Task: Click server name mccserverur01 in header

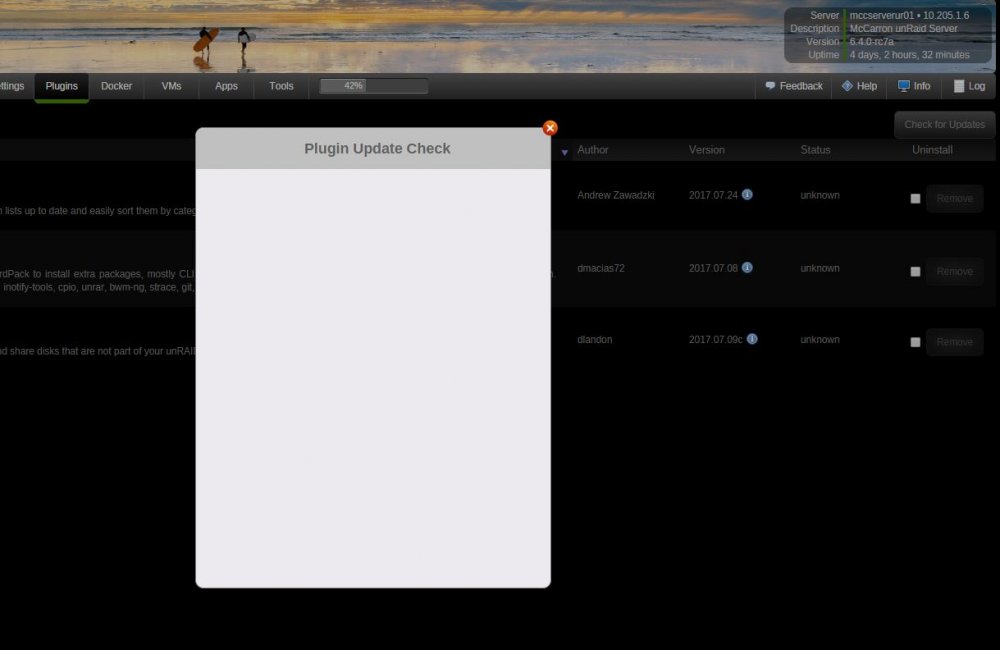Action: point(881,15)
